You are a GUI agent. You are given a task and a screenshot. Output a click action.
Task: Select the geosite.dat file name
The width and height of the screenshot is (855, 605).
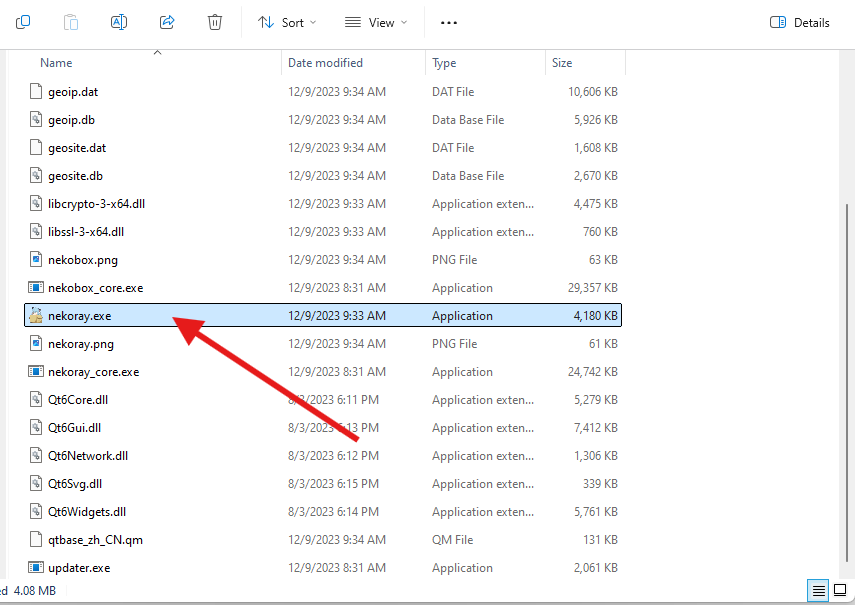(x=77, y=148)
